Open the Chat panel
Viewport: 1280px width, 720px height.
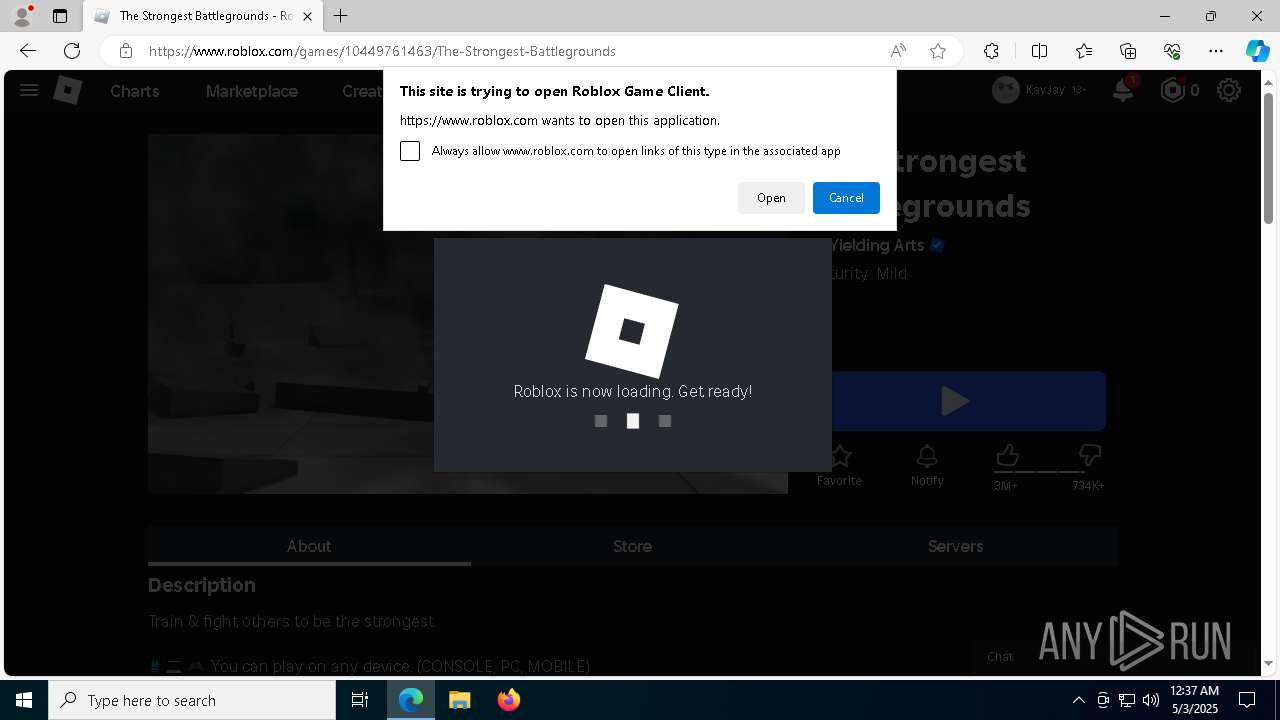click(1000, 657)
